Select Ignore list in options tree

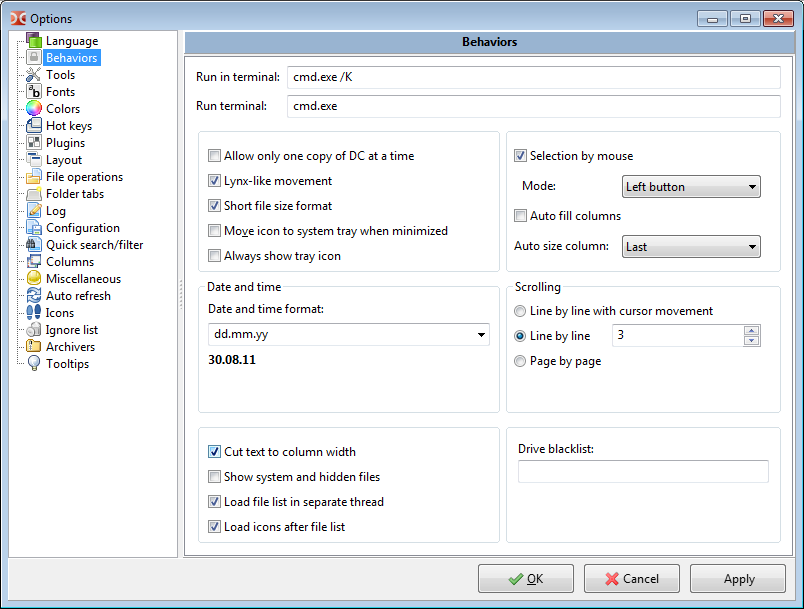pyautogui.click(x=72, y=330)
